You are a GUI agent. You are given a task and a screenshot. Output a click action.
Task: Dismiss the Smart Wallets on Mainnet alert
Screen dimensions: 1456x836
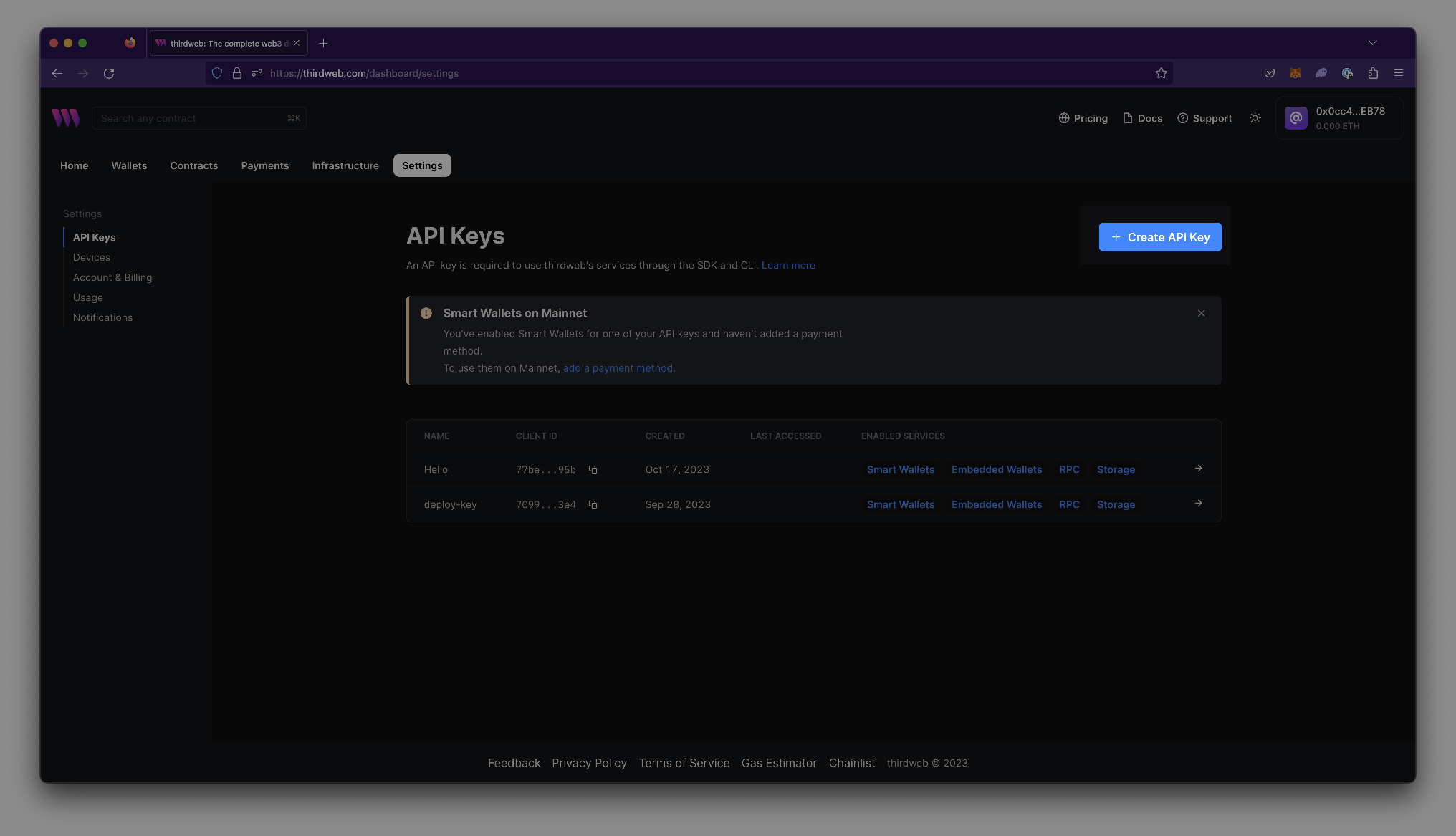pyautogui.click(x=1201, y=313)
